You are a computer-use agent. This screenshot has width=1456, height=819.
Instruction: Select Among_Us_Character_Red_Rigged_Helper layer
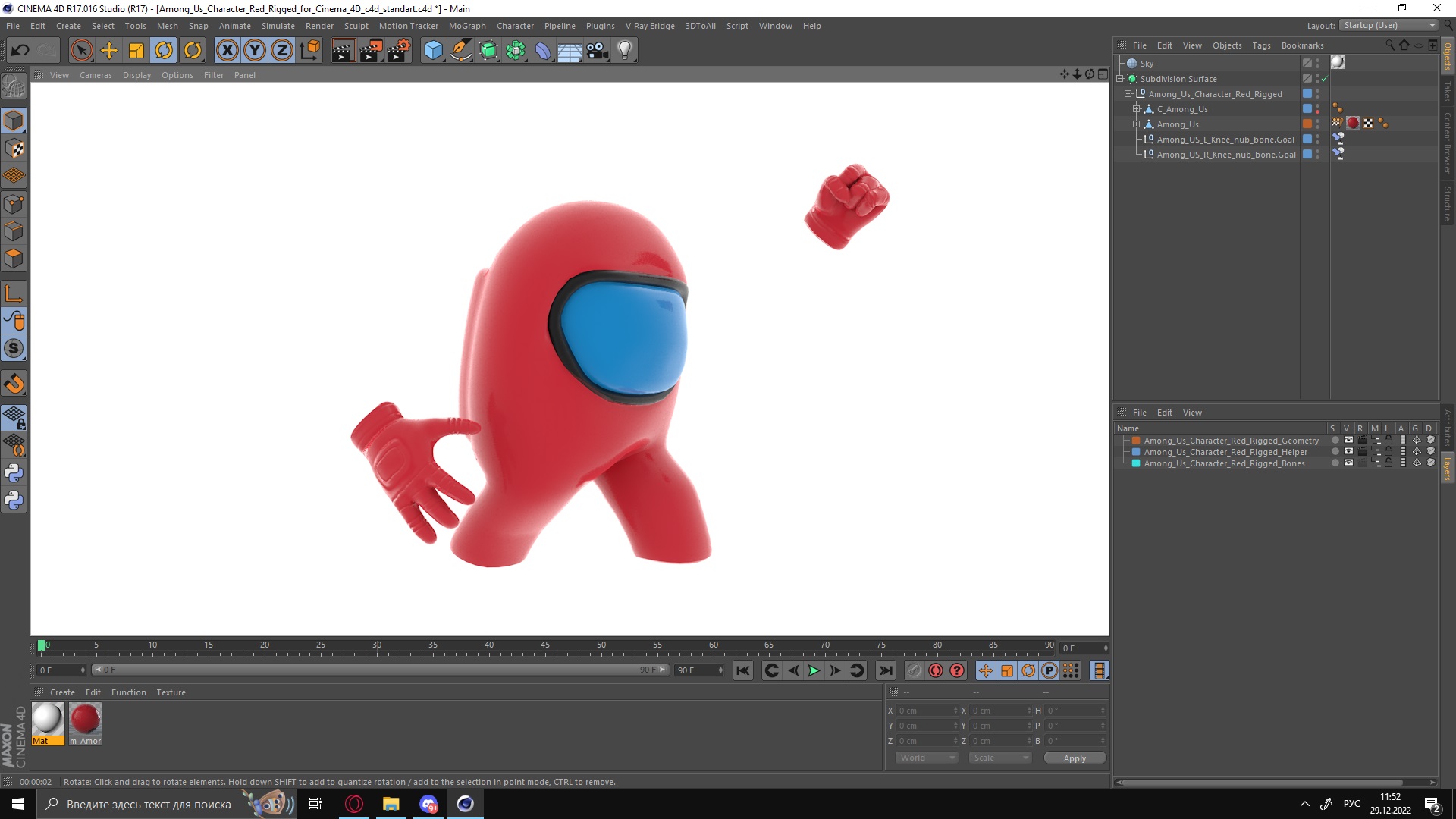1225,452
